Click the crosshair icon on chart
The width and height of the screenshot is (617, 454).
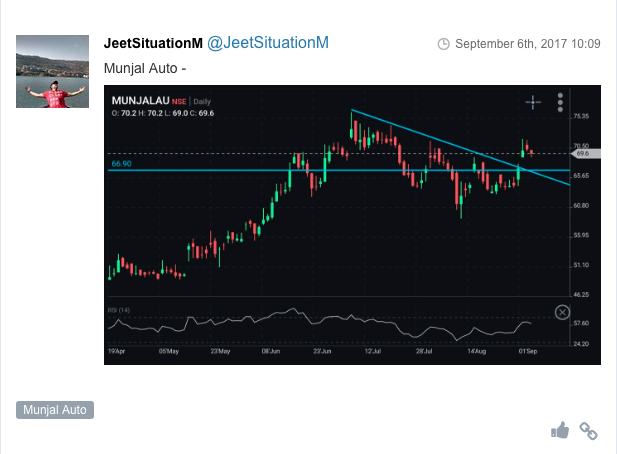pos(533,102)
